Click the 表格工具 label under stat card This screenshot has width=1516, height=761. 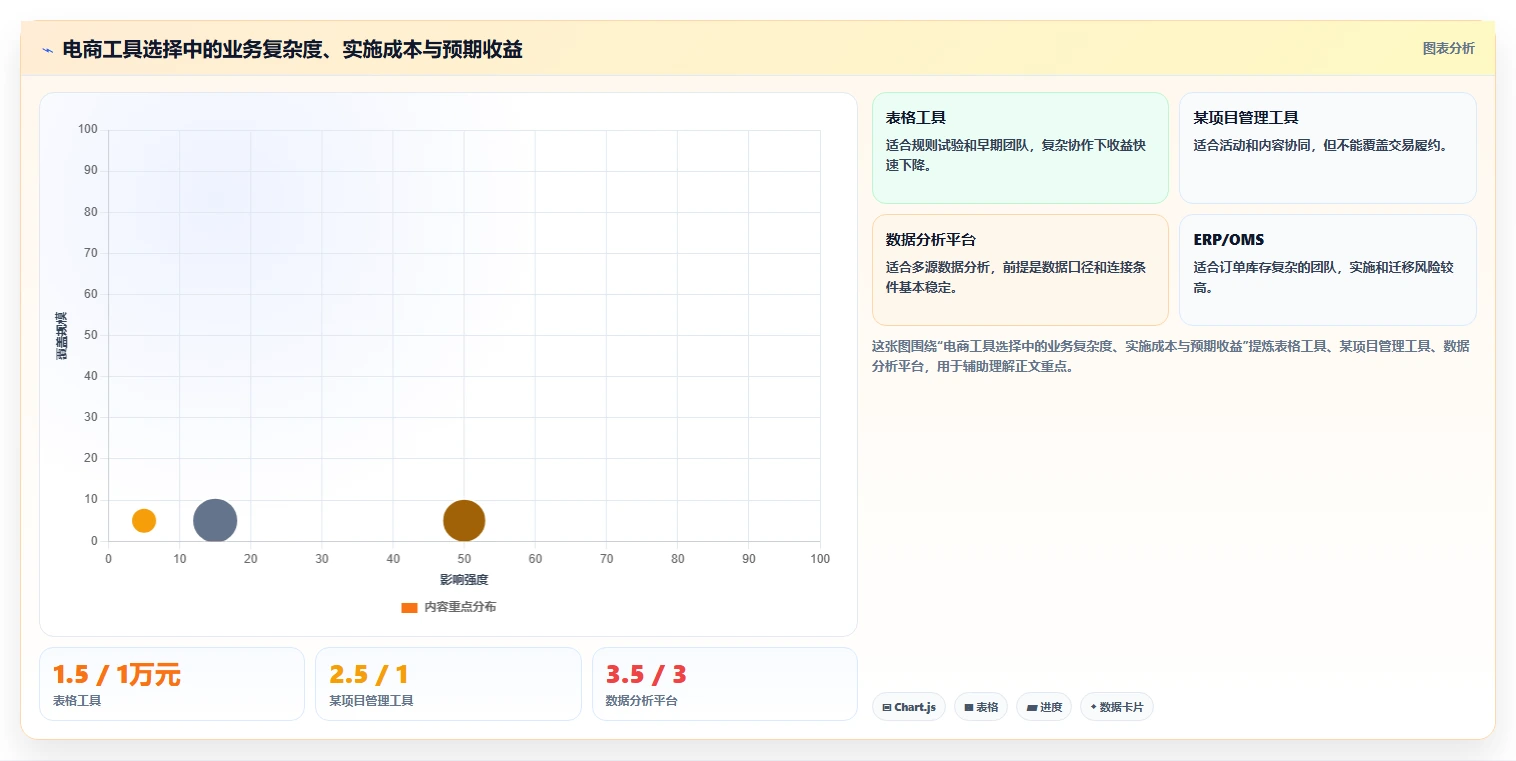click(x=77, y=701)
